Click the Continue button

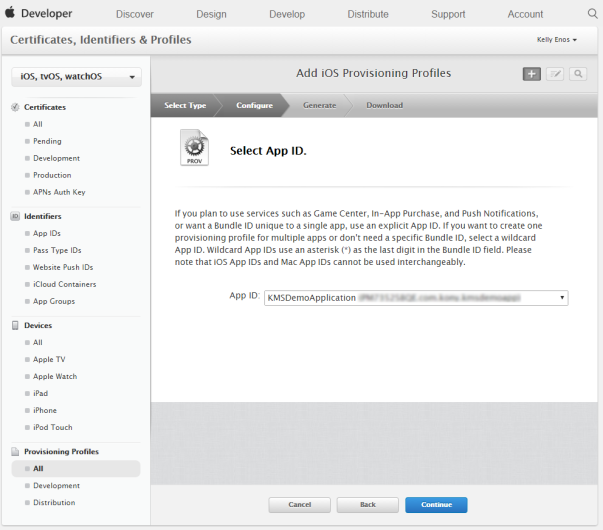click(436, 505)
